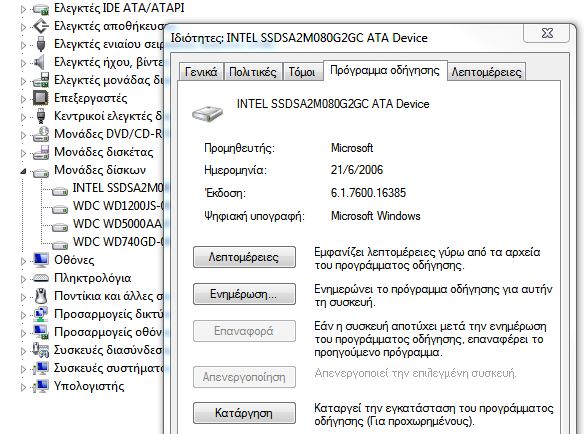Click the Υπολογιστής computer icon
The height and width of the screenshot is (434, 584).
tap(41, 386)
